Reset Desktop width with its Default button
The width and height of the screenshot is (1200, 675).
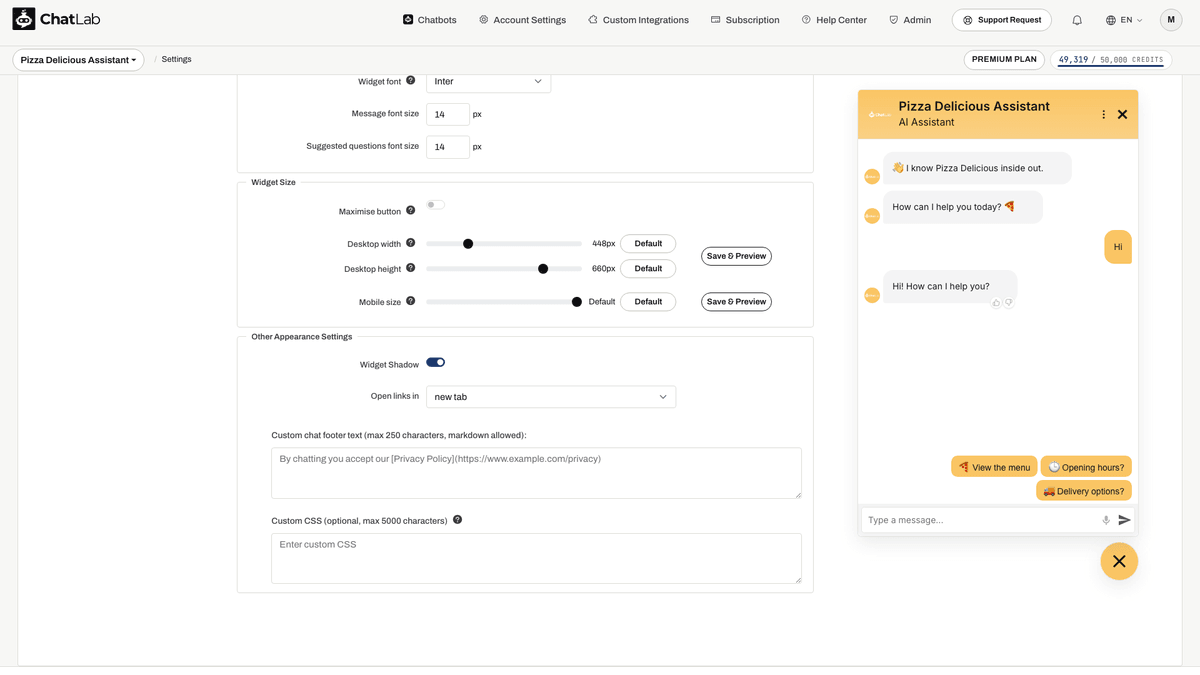click(x=648, y=243)
